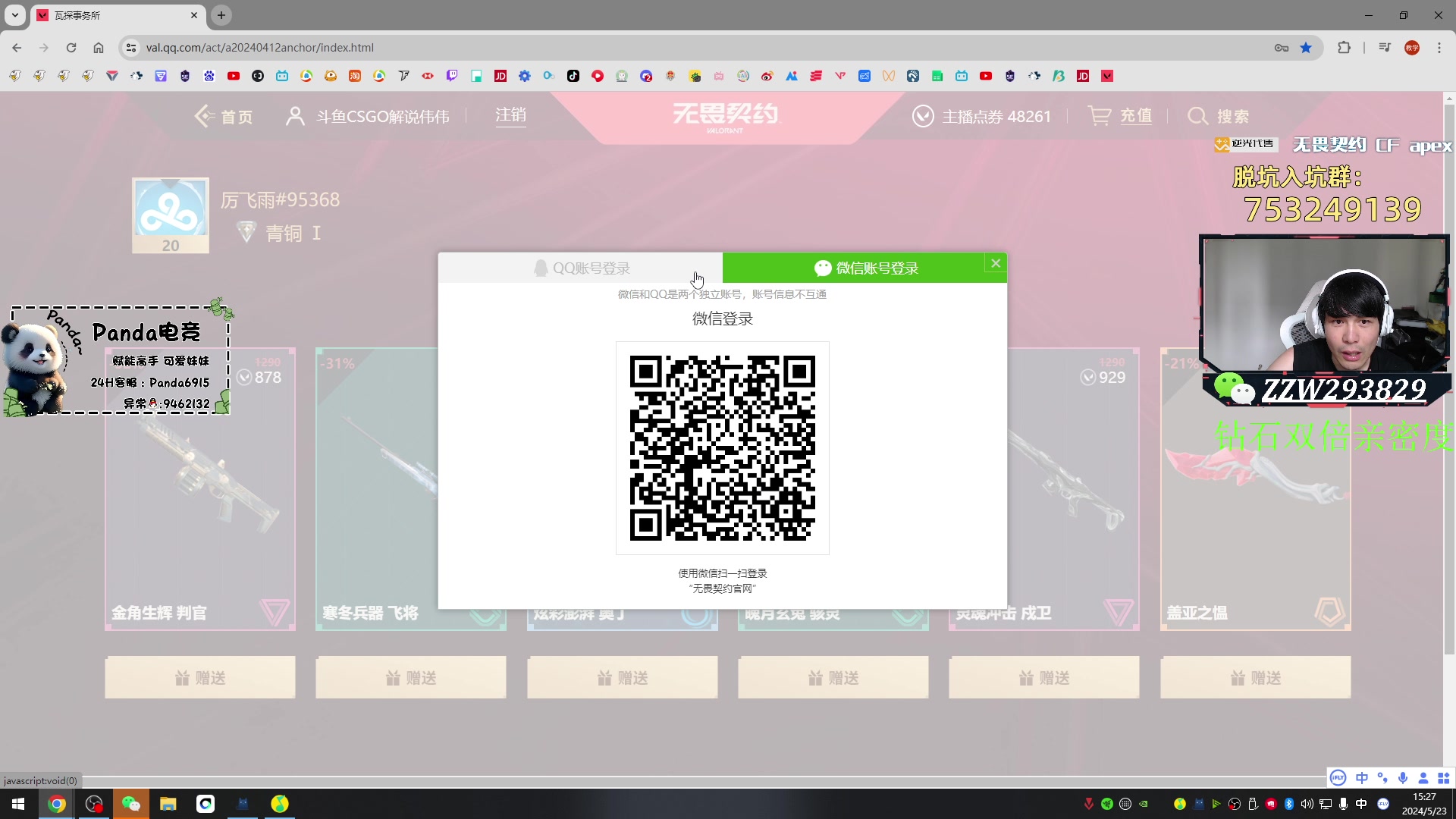Open the TikTok bookmark icon
Screen dimensions: 1456x819
click(573, 76)
